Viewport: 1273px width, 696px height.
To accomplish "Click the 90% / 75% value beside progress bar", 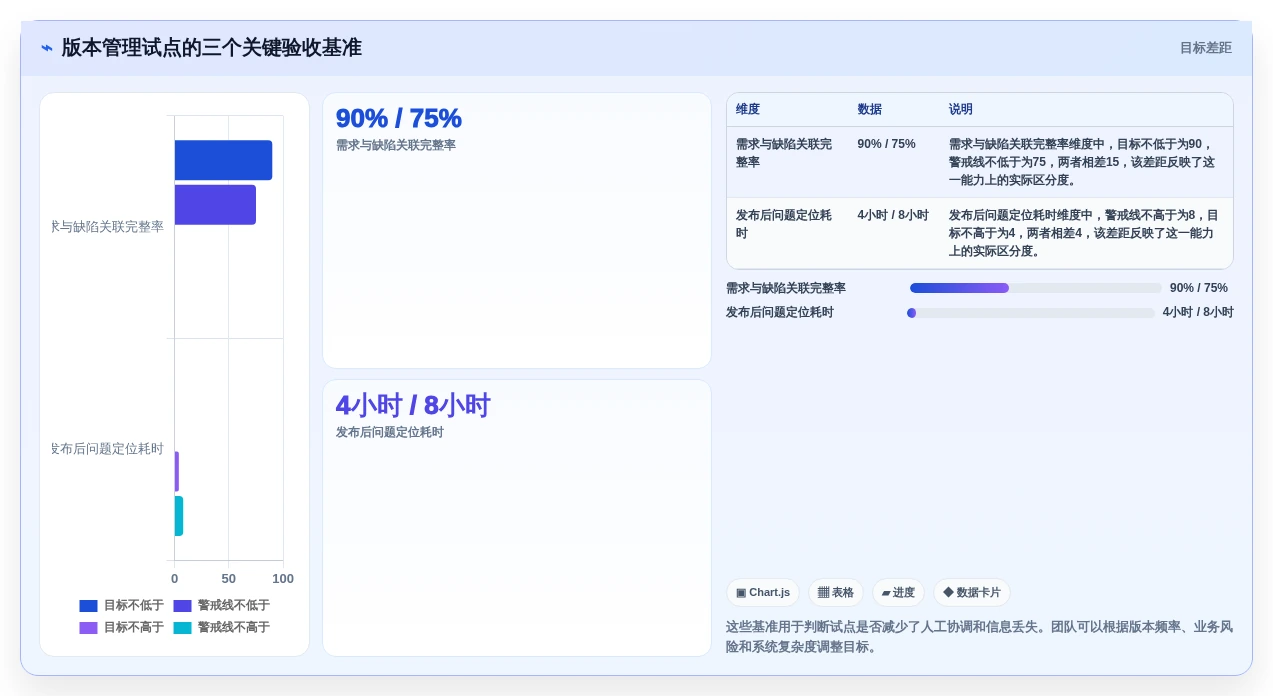I will (x=1199, y=288).
